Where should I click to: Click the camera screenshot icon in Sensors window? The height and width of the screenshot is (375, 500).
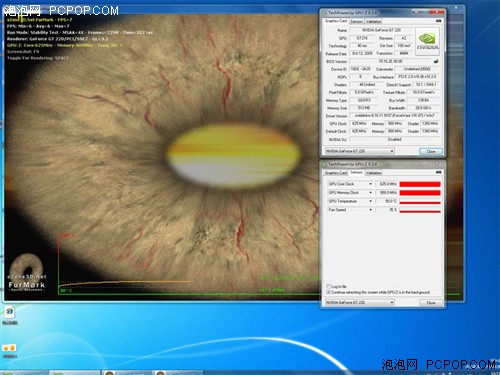[438, 172]
